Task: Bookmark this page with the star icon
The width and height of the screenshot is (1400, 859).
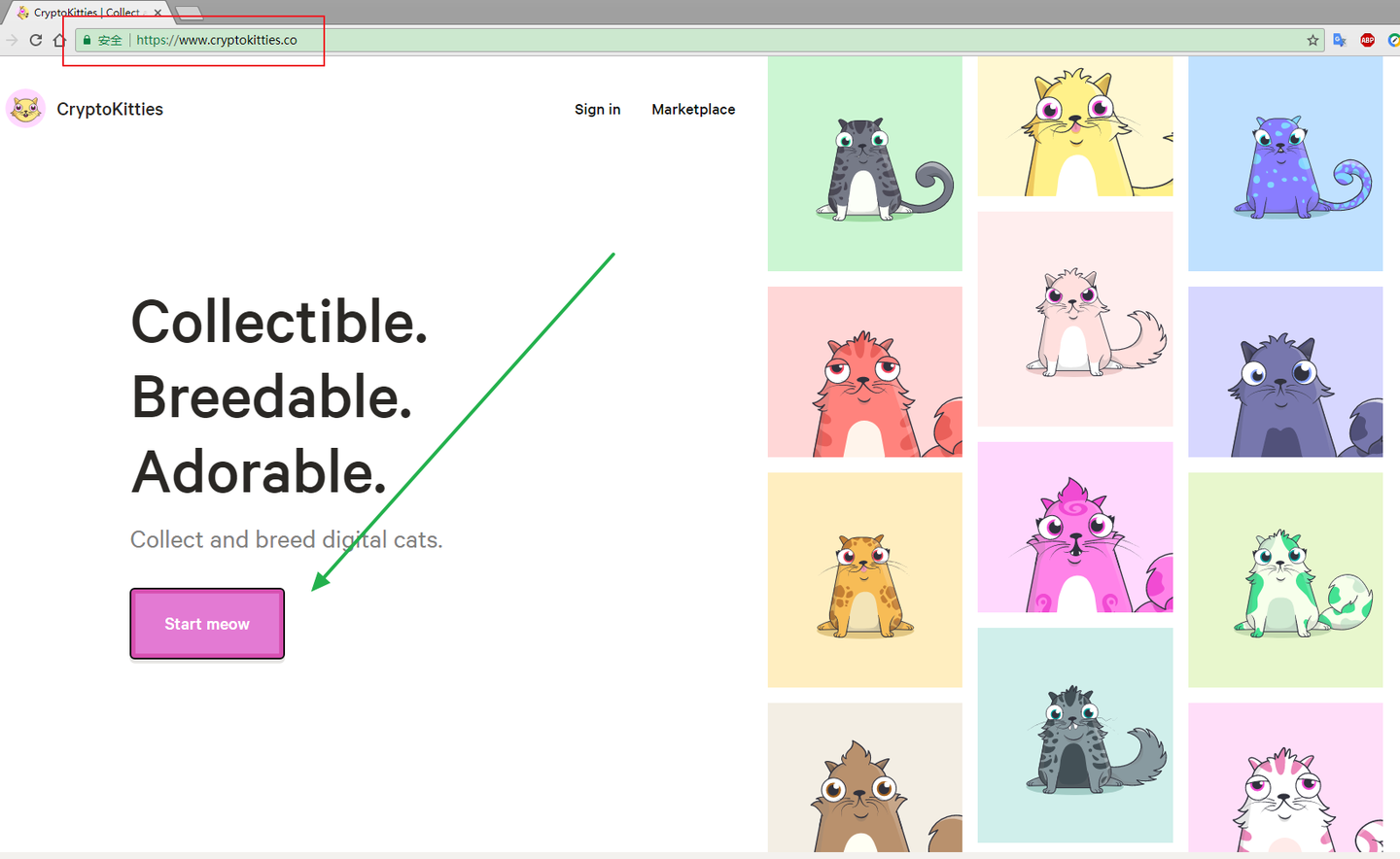Action: (x=1312, y=40)
